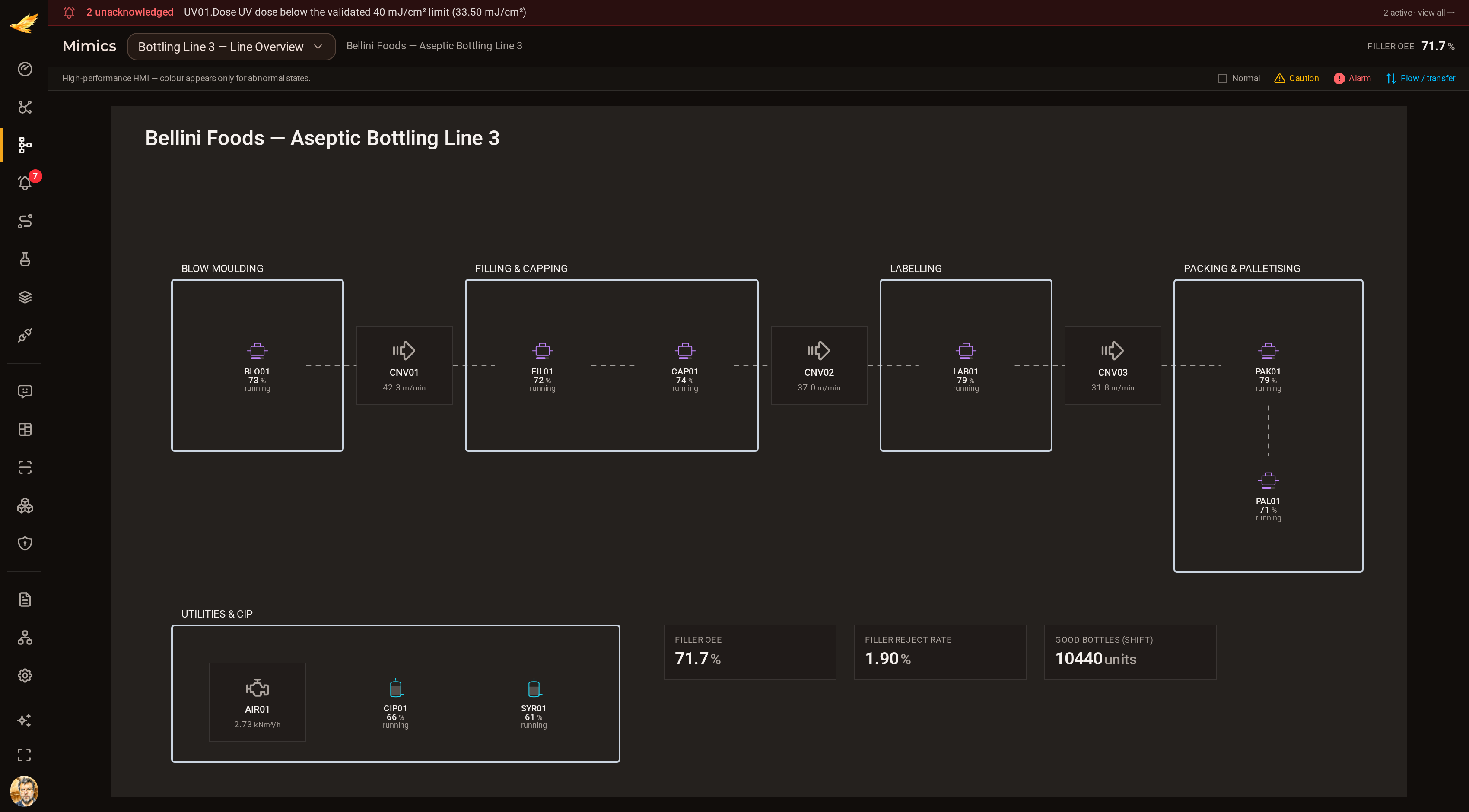Image resolution: width=1469 pixels, height=812 pixels.
Task: Open the plug connections sidebar icon
Action: [x=25, y=335]
